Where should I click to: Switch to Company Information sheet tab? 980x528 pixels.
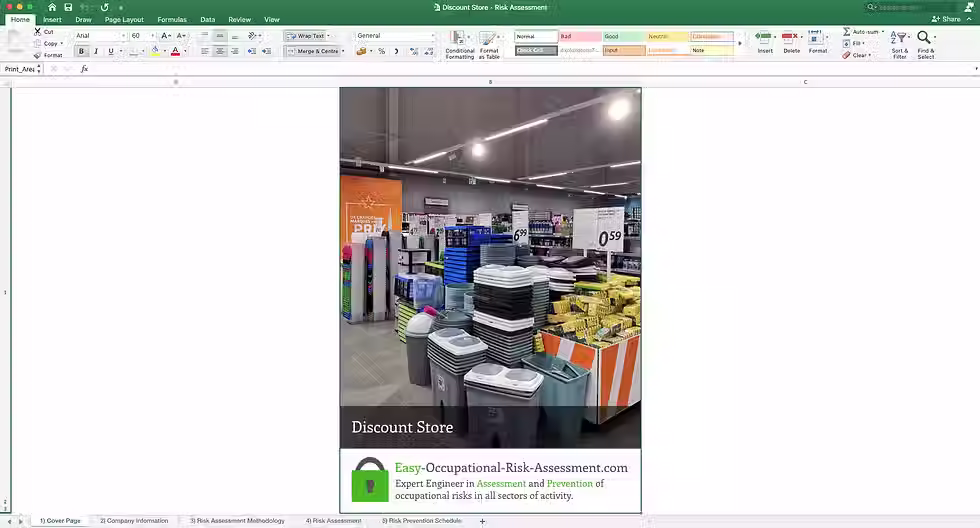pos(134,521)
